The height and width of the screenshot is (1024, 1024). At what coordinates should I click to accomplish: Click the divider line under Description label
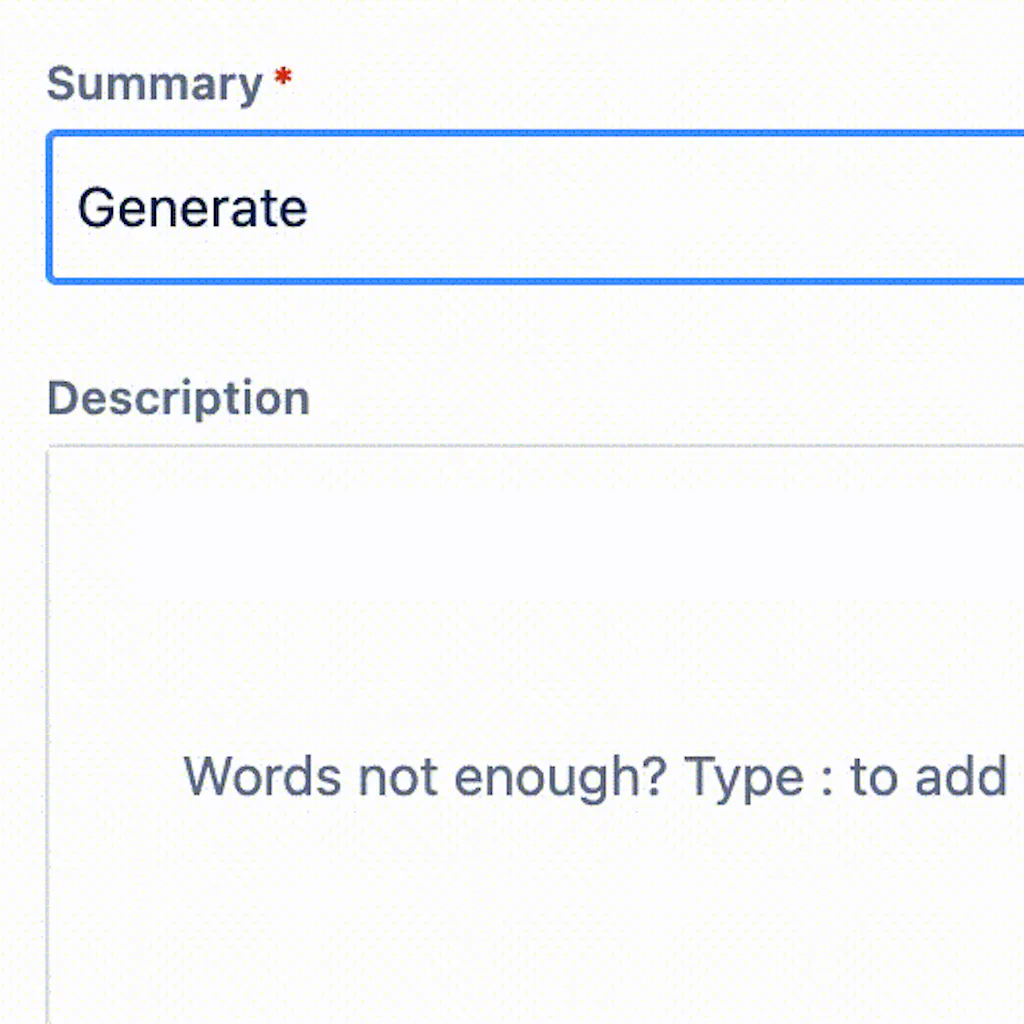pyautogui.click(x=500, y=445)
